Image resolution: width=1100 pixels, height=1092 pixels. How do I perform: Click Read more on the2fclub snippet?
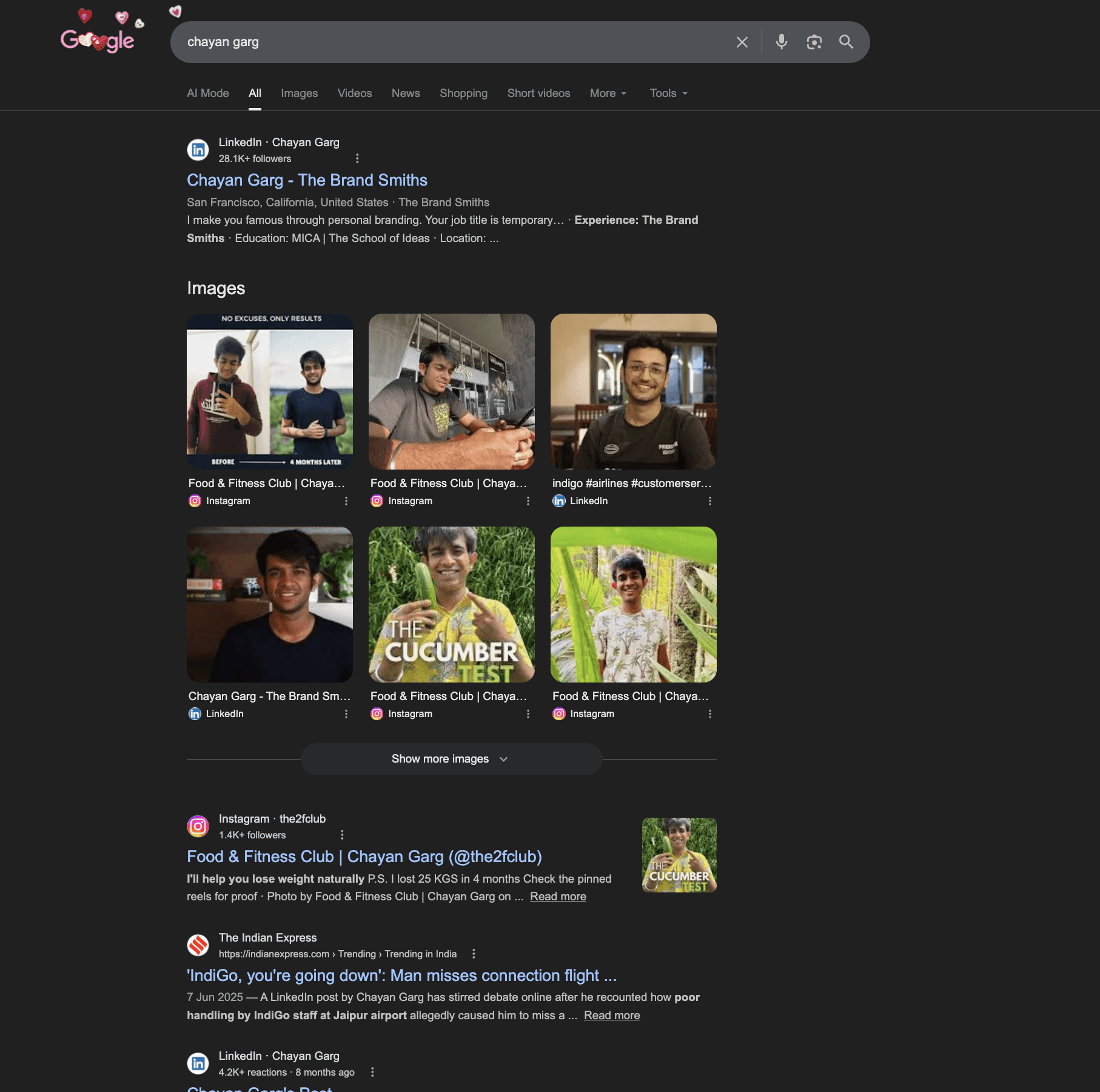pyautogui.click(x=558, y=897)
